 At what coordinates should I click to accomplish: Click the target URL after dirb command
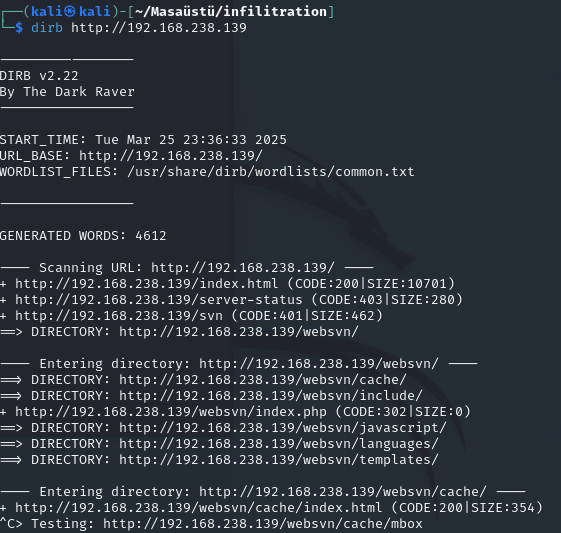click(x=159, y=28)
